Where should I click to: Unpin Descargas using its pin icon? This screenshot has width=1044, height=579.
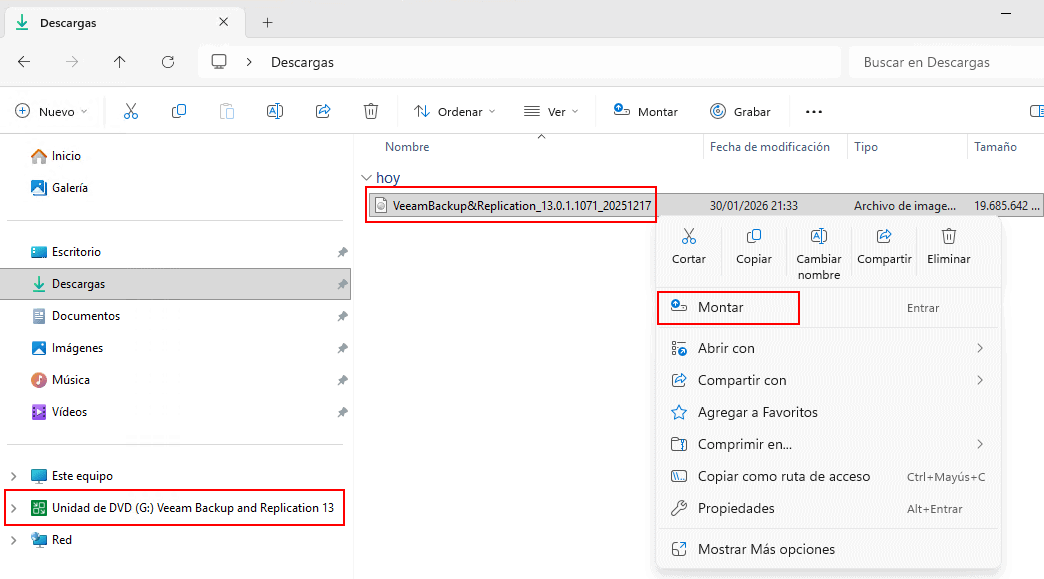pyautogui.click(x=342, y=284)
